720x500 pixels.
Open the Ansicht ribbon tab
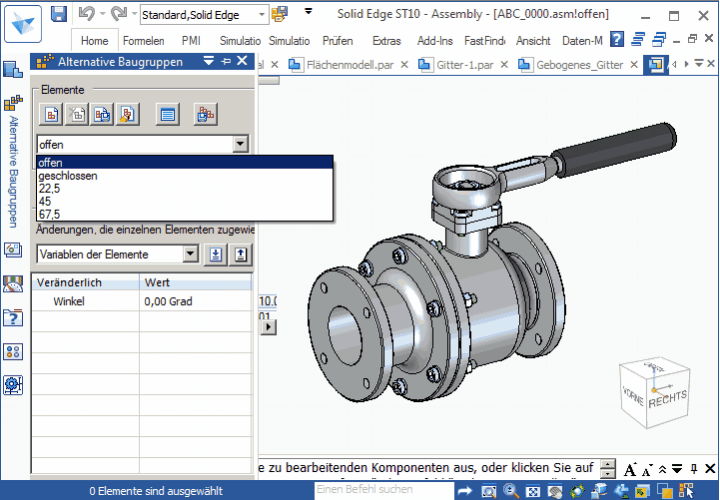point(533,41)
